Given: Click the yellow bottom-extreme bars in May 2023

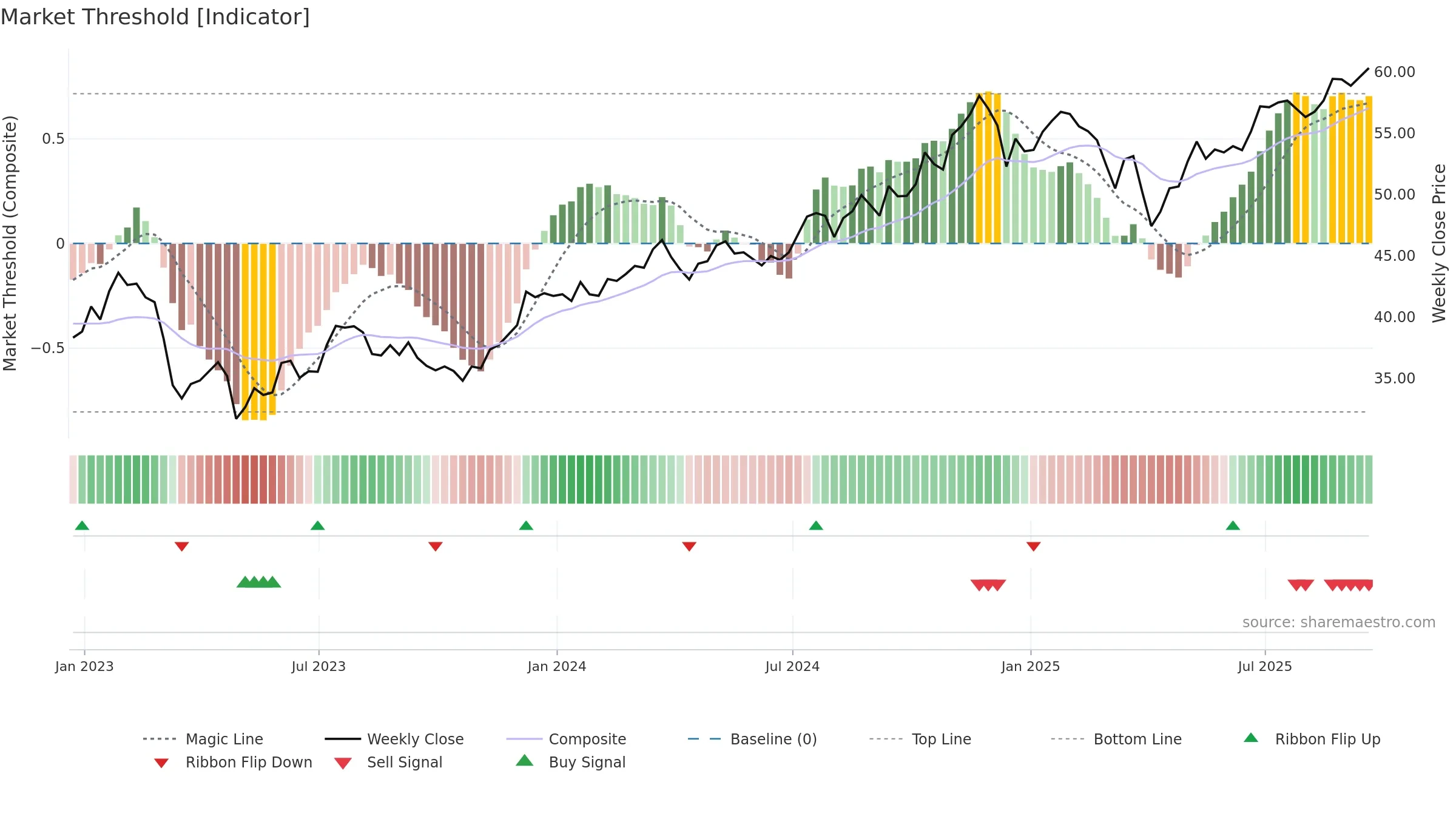Looking at the screenshot, I should pos(259,332).
